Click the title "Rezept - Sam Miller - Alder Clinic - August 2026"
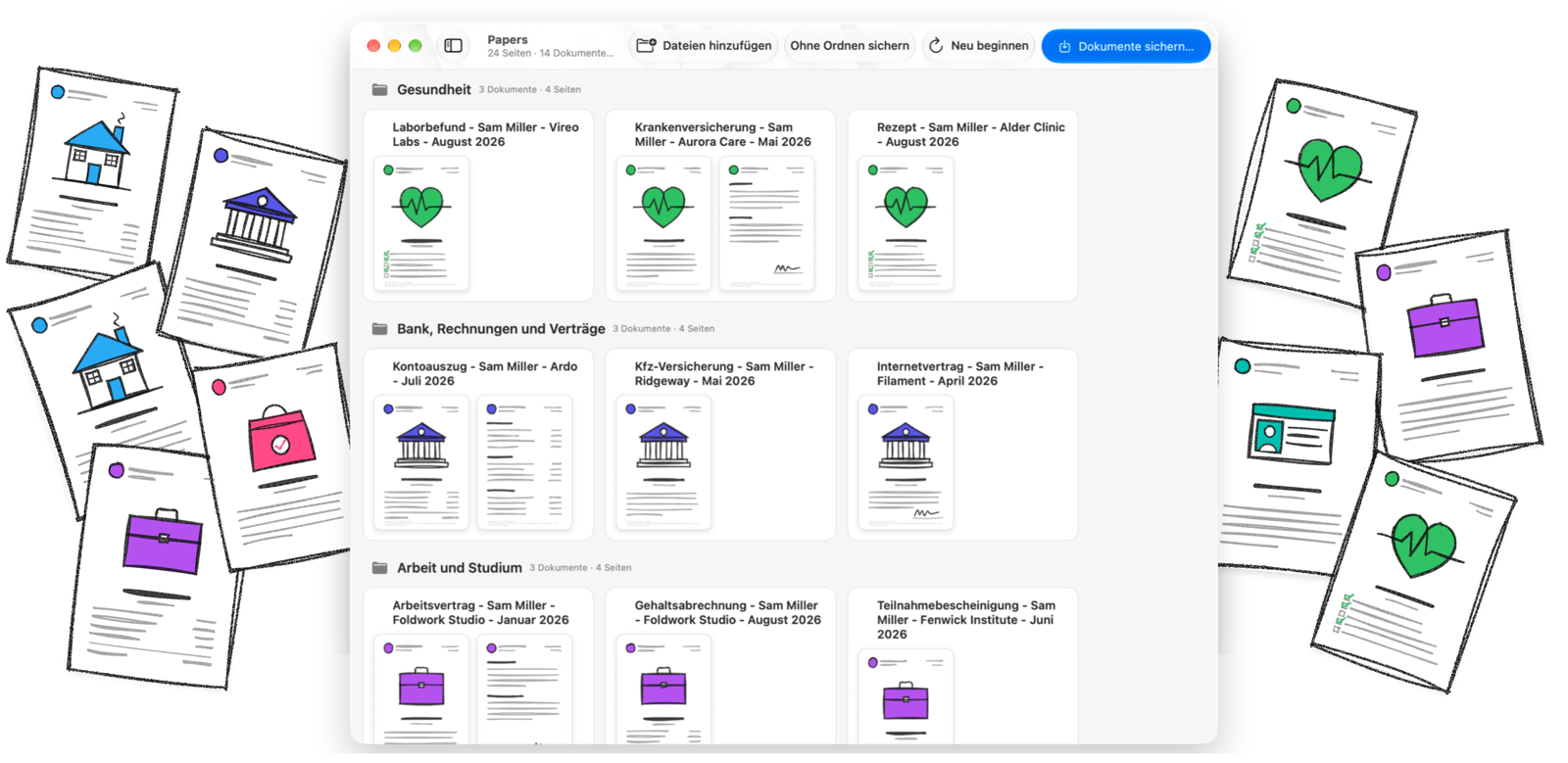This screenshot has height=763, width=1568. tap(970, 134)
